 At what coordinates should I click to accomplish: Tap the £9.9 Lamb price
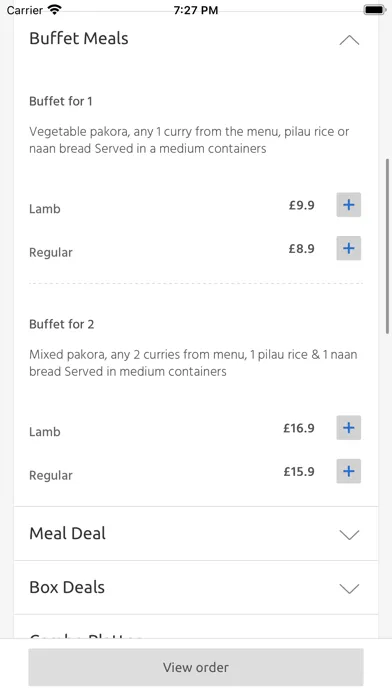(301, 205)
